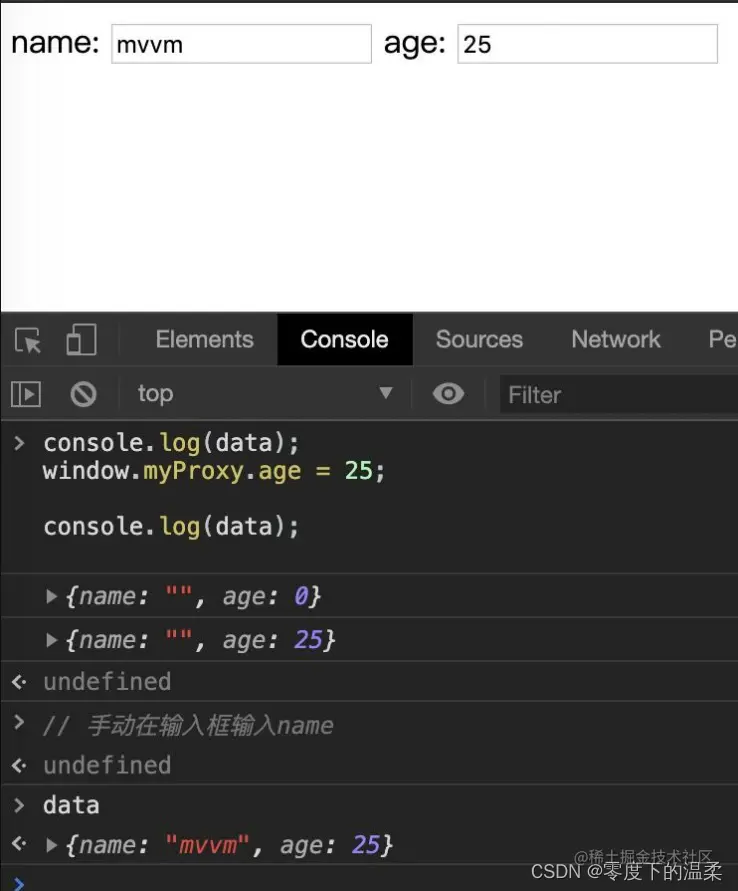Viewport: 738px width, 891px height.
Task: Click the name input containing mvvm
Action: tap(241, 44)
